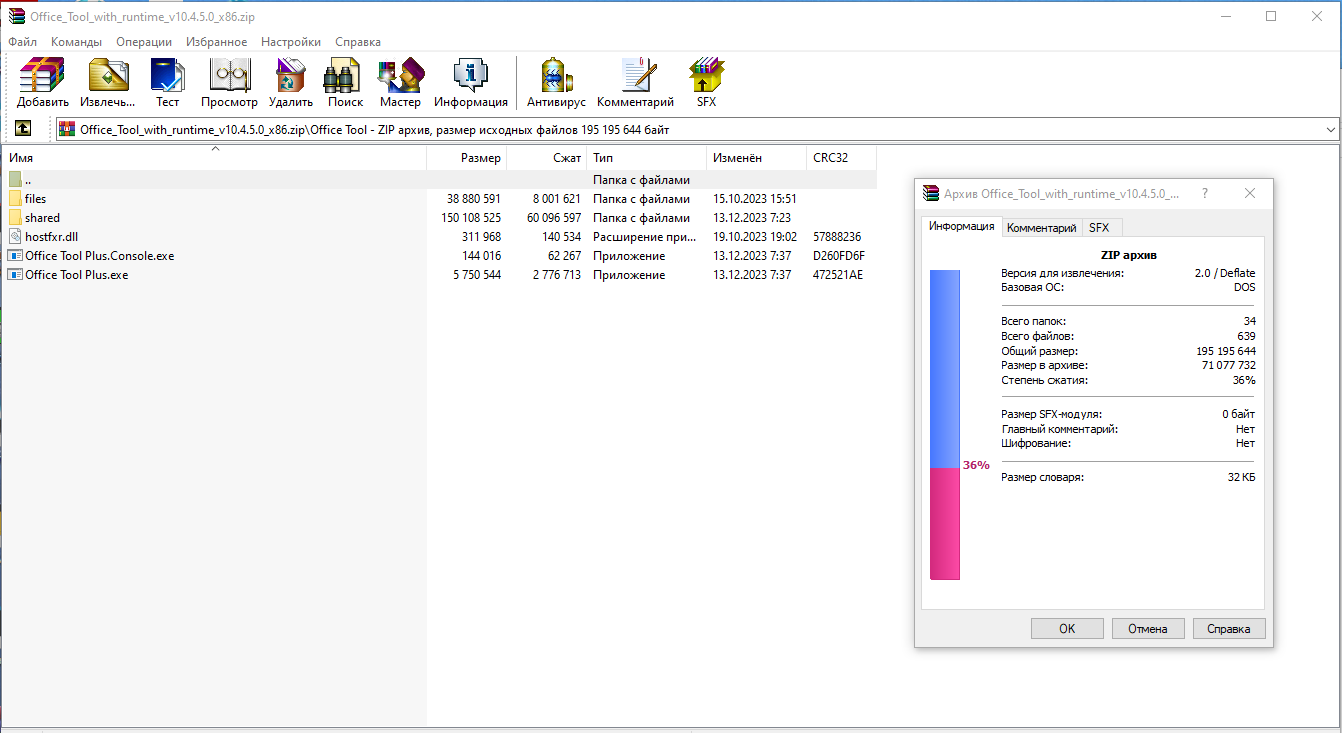Run the Тест archive test tool
Image resolution: width=1342 pixels, height=733 pixels.
[167, 82]
